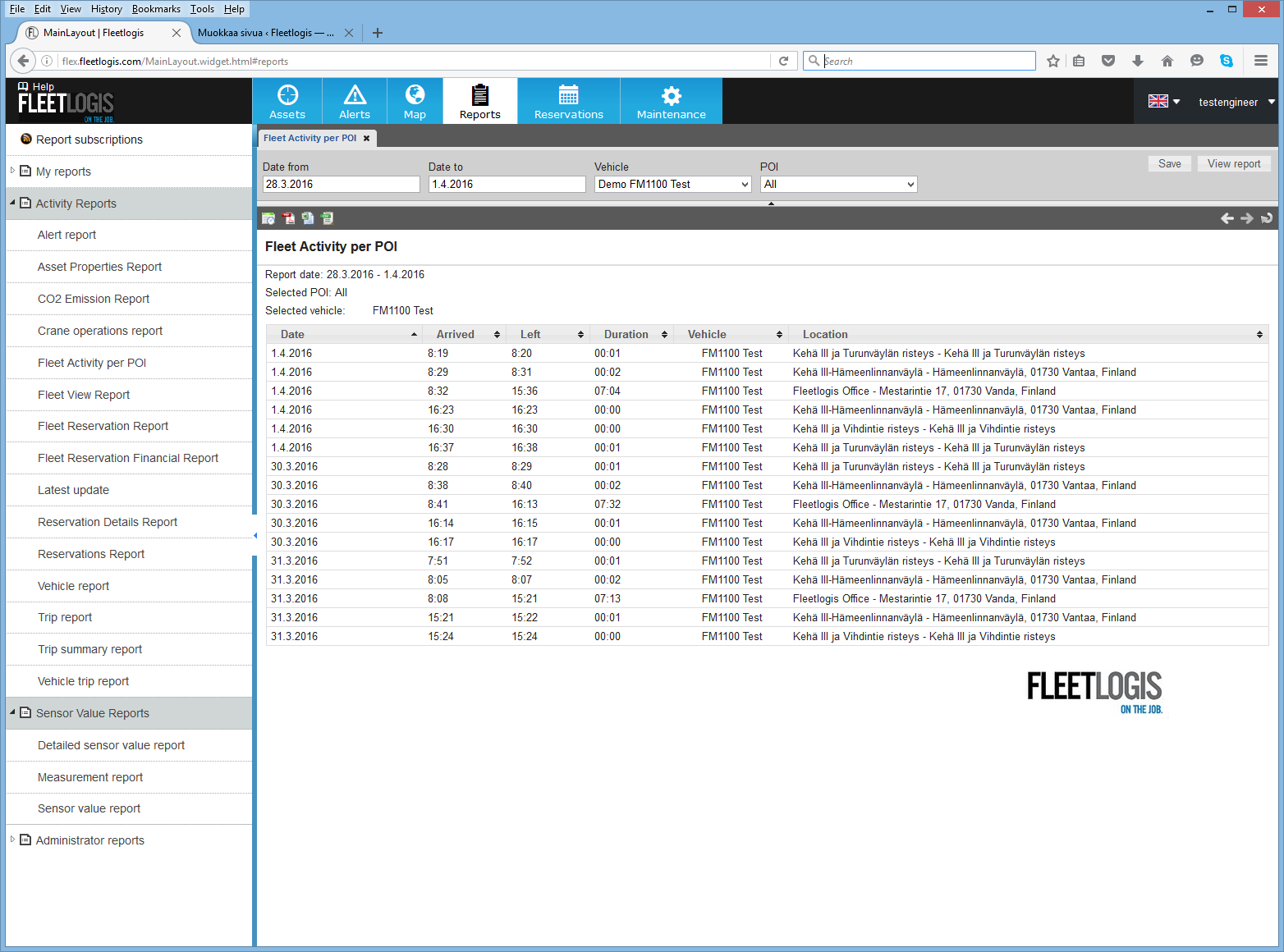
Task: Open the Assets section
Action: (287, 102)
